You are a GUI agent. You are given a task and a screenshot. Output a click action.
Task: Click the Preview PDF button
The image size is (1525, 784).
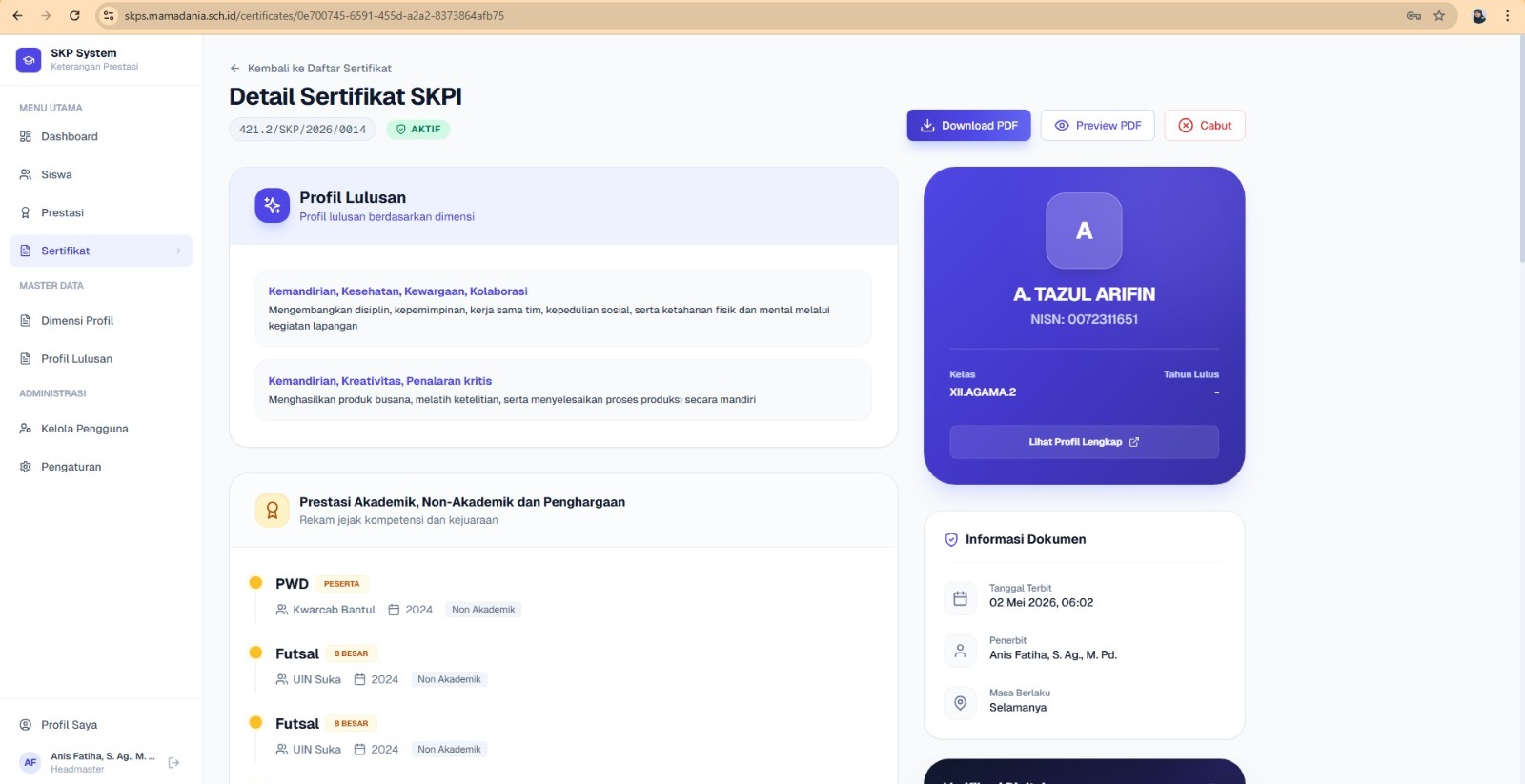[1097, 126]
